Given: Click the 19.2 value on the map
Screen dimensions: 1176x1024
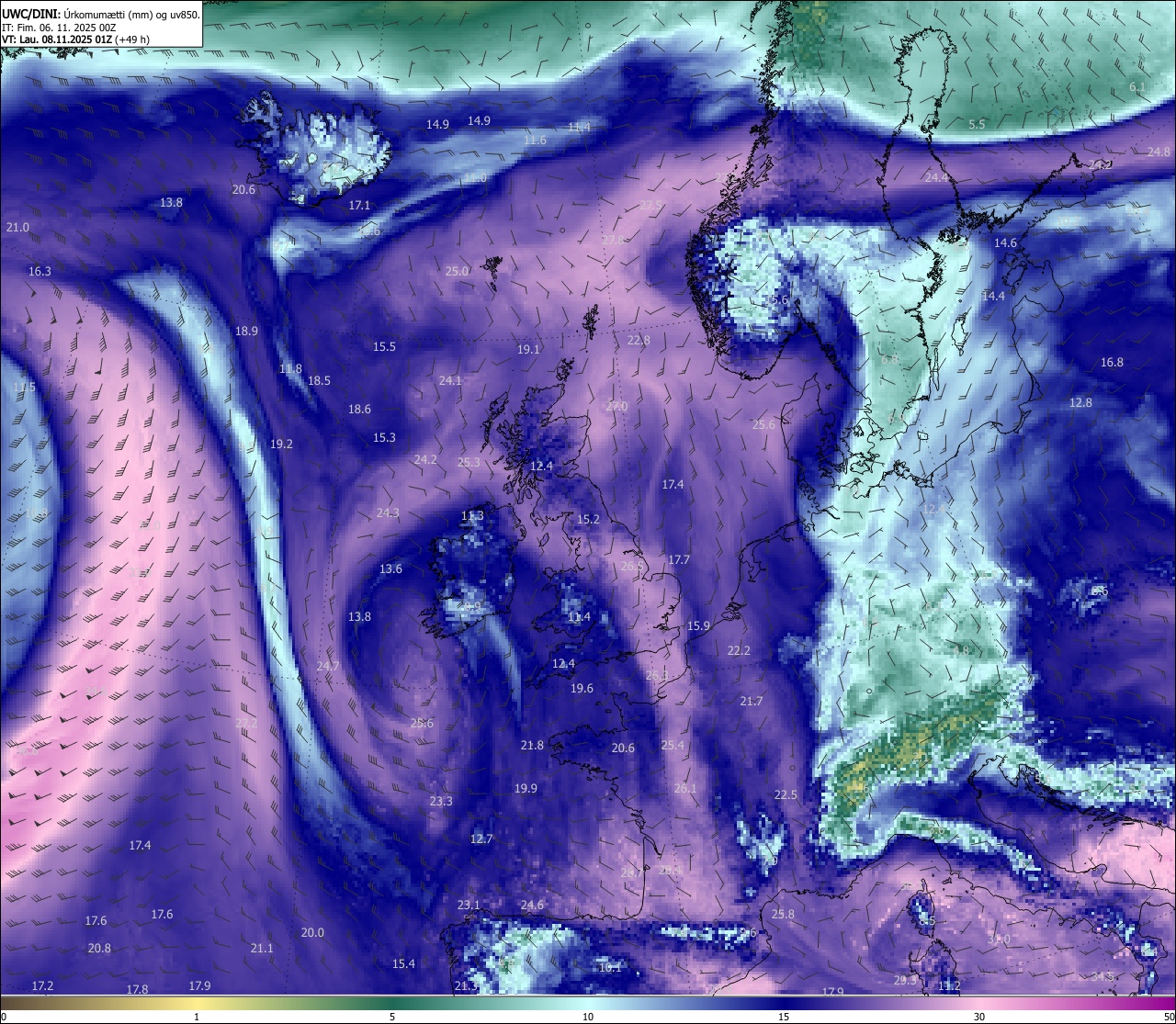Looking at the screenshot, I should 281,444.
